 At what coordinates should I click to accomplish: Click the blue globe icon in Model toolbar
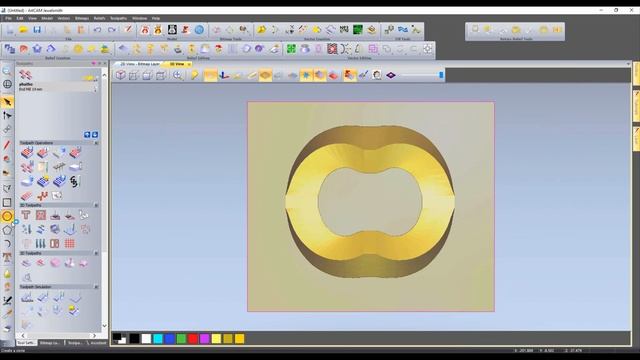(x=199, y=30)
